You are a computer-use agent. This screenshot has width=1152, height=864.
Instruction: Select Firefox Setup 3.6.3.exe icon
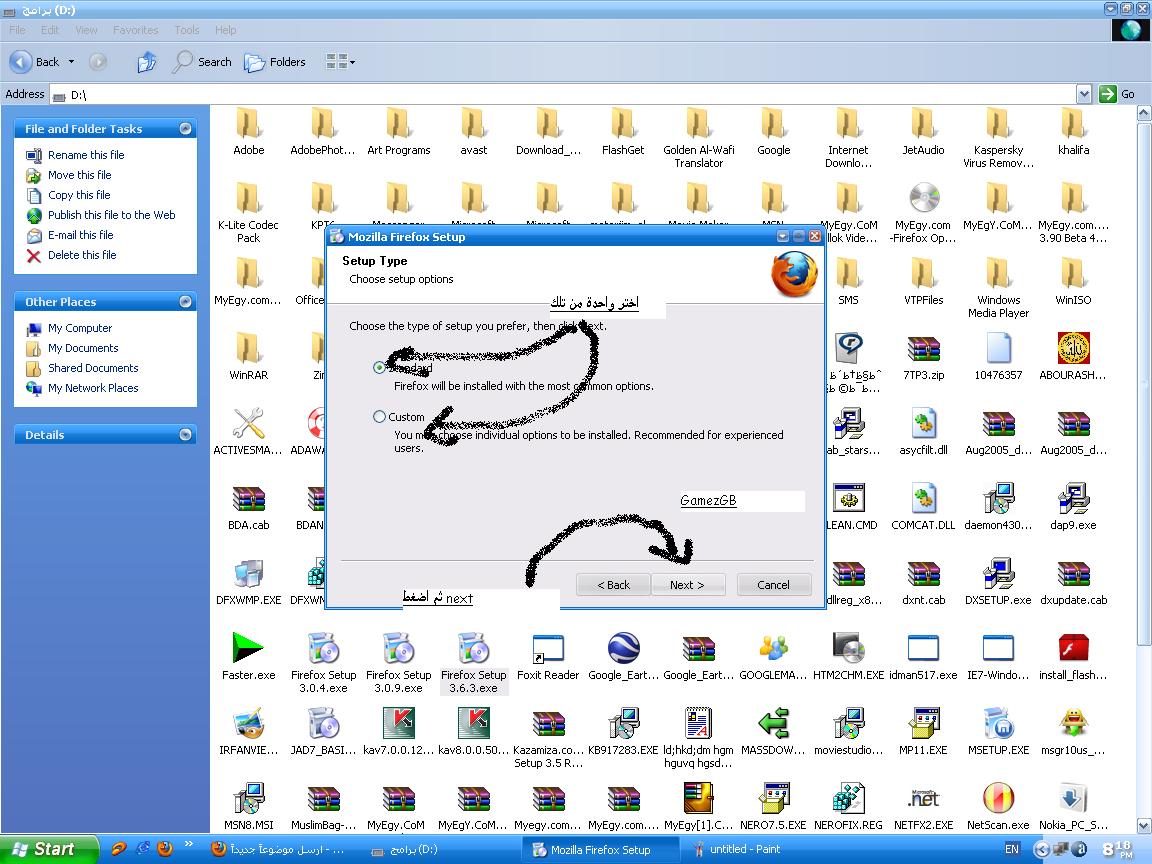click(x=473, y=648)
